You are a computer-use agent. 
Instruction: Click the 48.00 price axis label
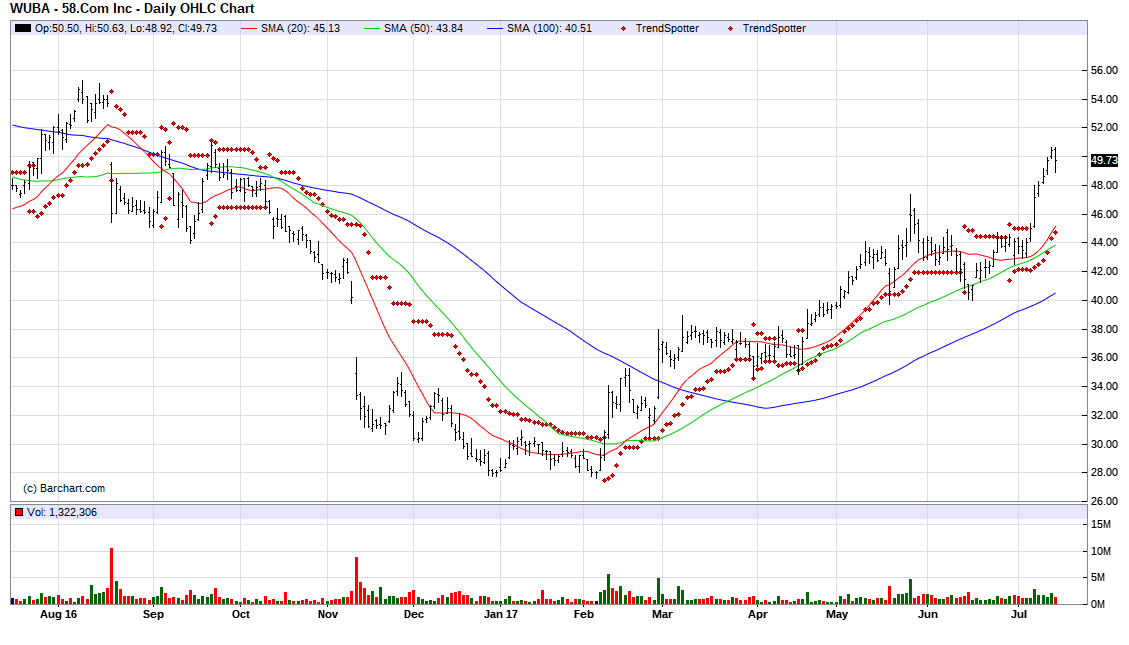point(1105,185)
